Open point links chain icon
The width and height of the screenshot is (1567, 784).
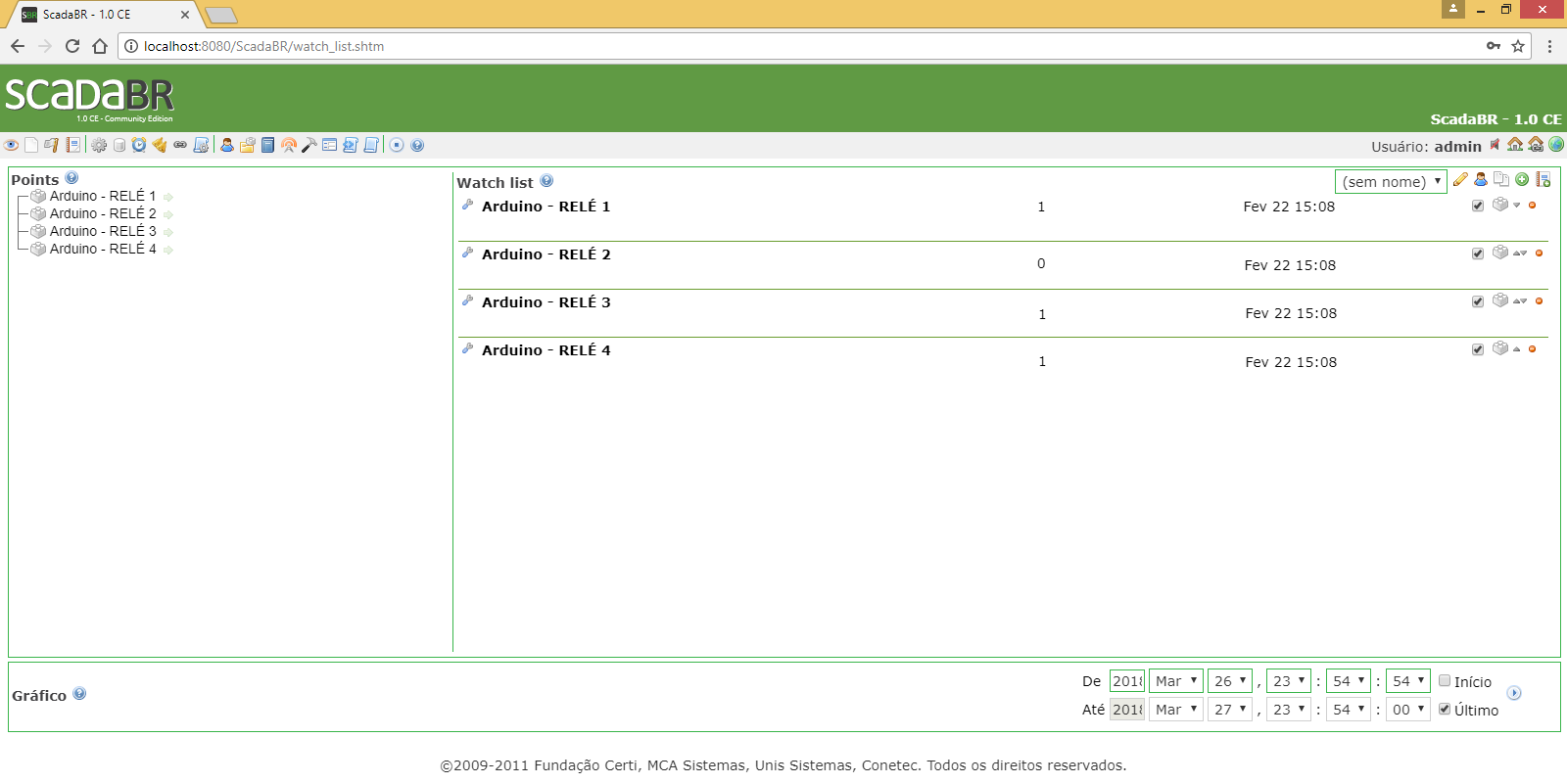coord(180,145)
